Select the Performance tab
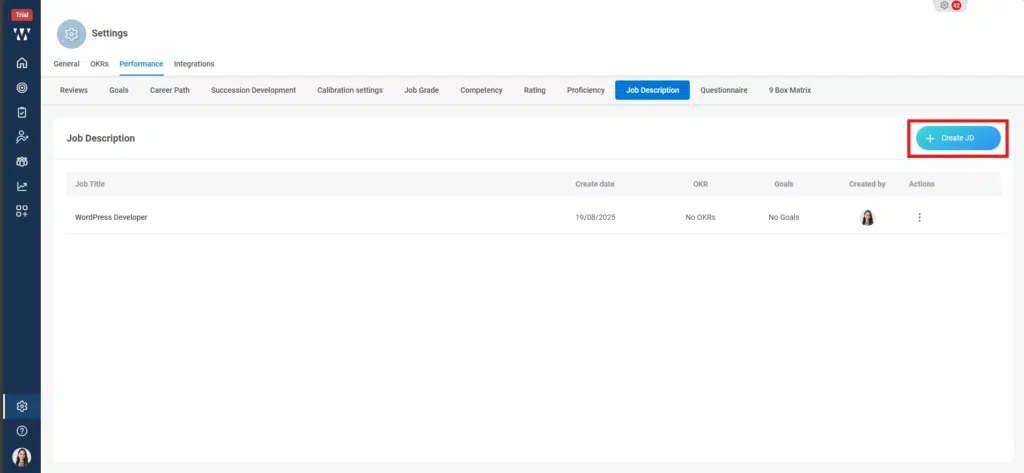The width and height of the screenshot is (1024, 473). 141,64
